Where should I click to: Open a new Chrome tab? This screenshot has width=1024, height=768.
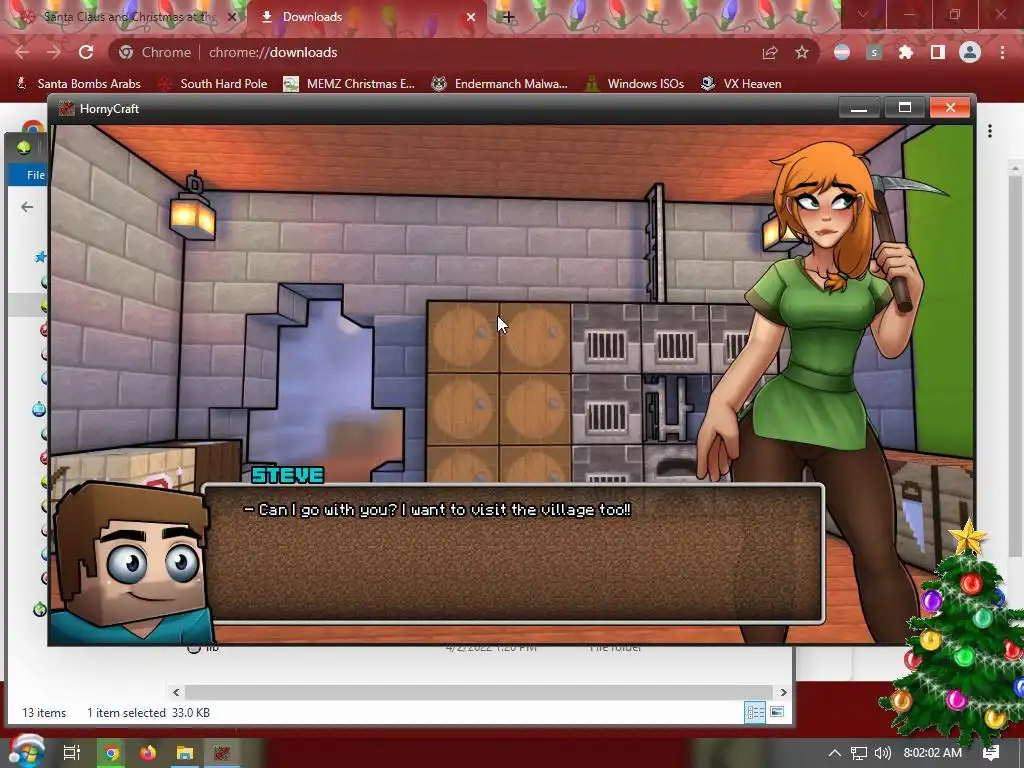tap(509, 17)
